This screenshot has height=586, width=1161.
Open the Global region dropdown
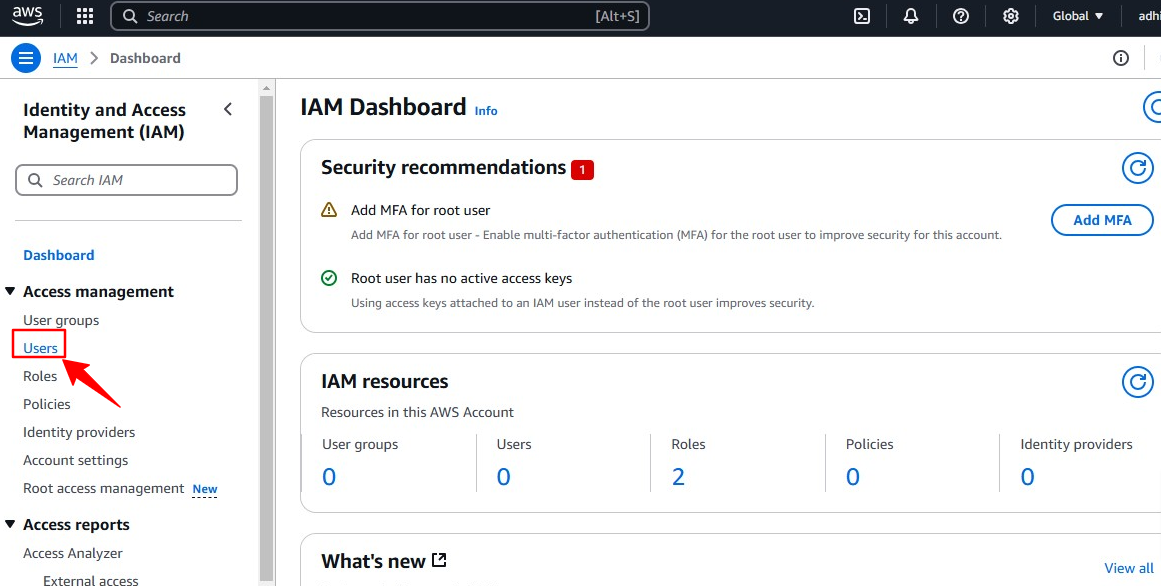pos(1077,16)
